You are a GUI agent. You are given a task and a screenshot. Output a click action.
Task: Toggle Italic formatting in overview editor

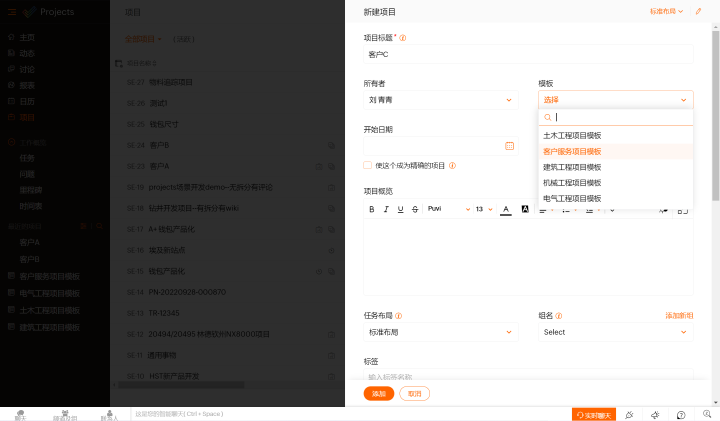tap(386, 209)
